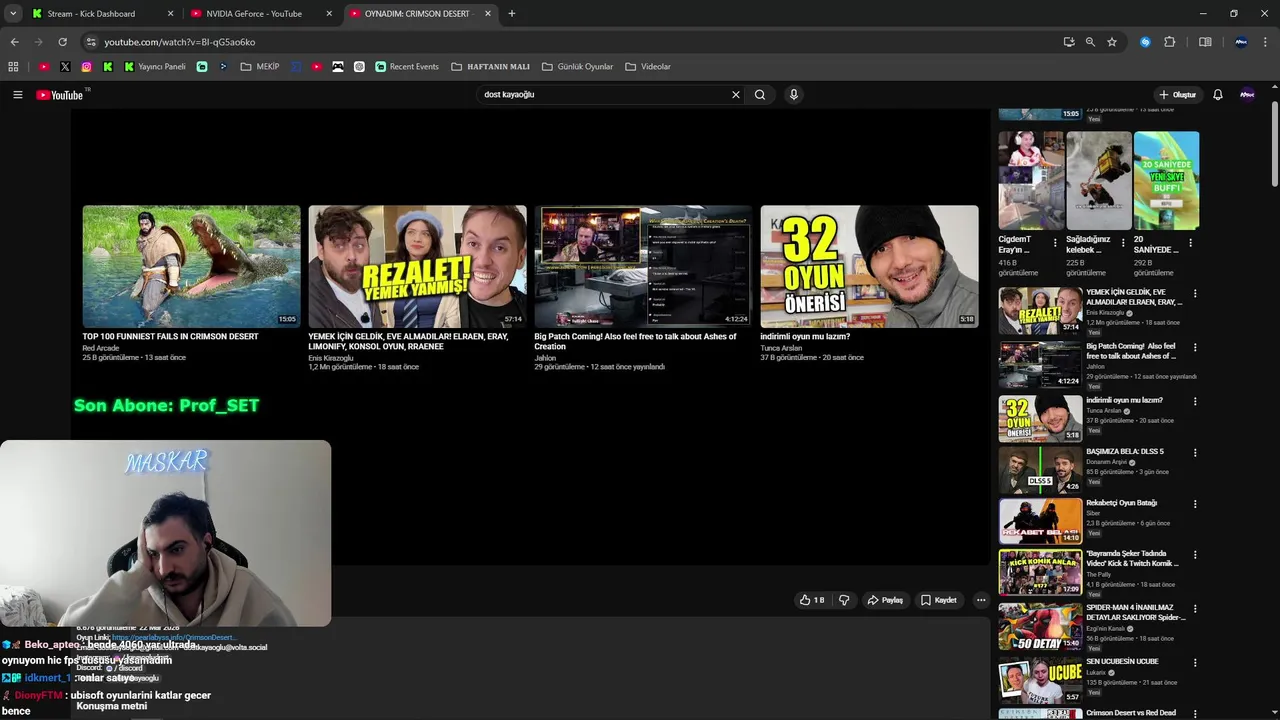Dislike the video with thumbs down
Image resolution: width=1280 pixels, height=720 pixels.
click(x=844, y=600)
